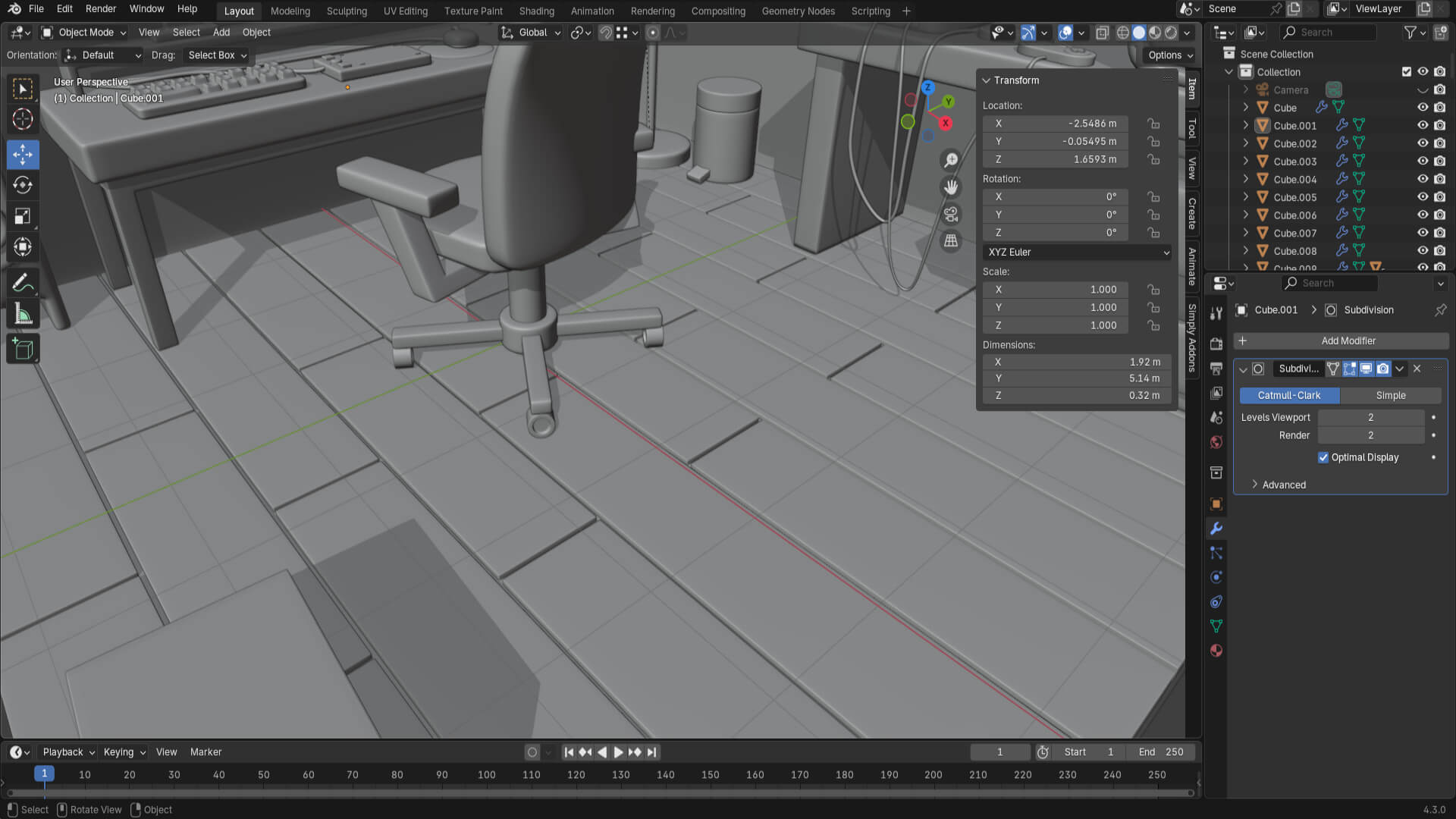
Task: Click the Levels Viewport value slider
Action: 1370,418
